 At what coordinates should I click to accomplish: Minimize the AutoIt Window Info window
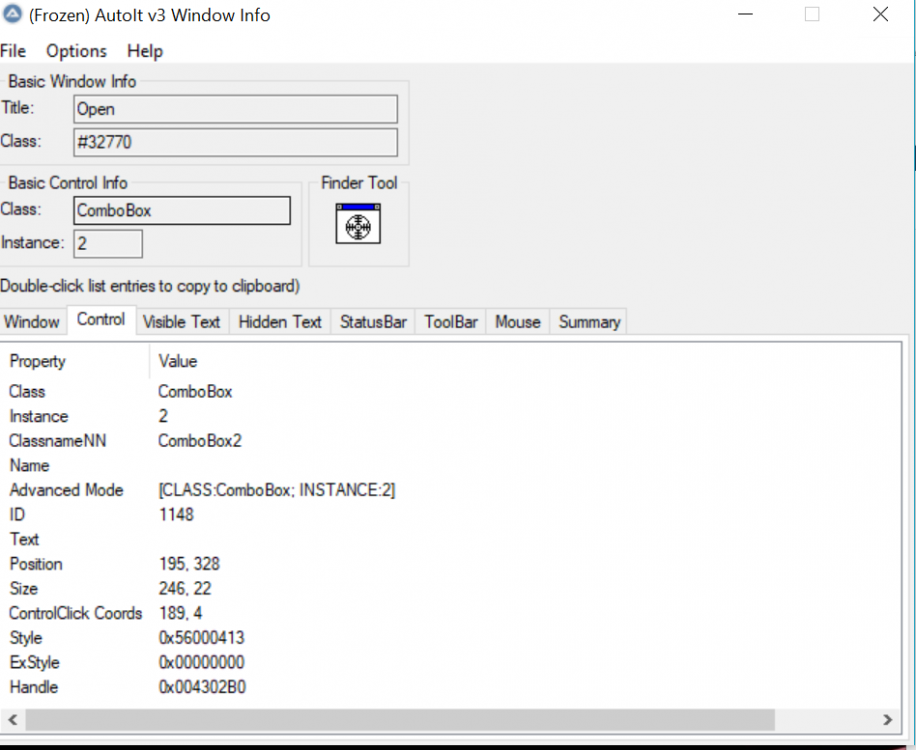tap(745, 14)
